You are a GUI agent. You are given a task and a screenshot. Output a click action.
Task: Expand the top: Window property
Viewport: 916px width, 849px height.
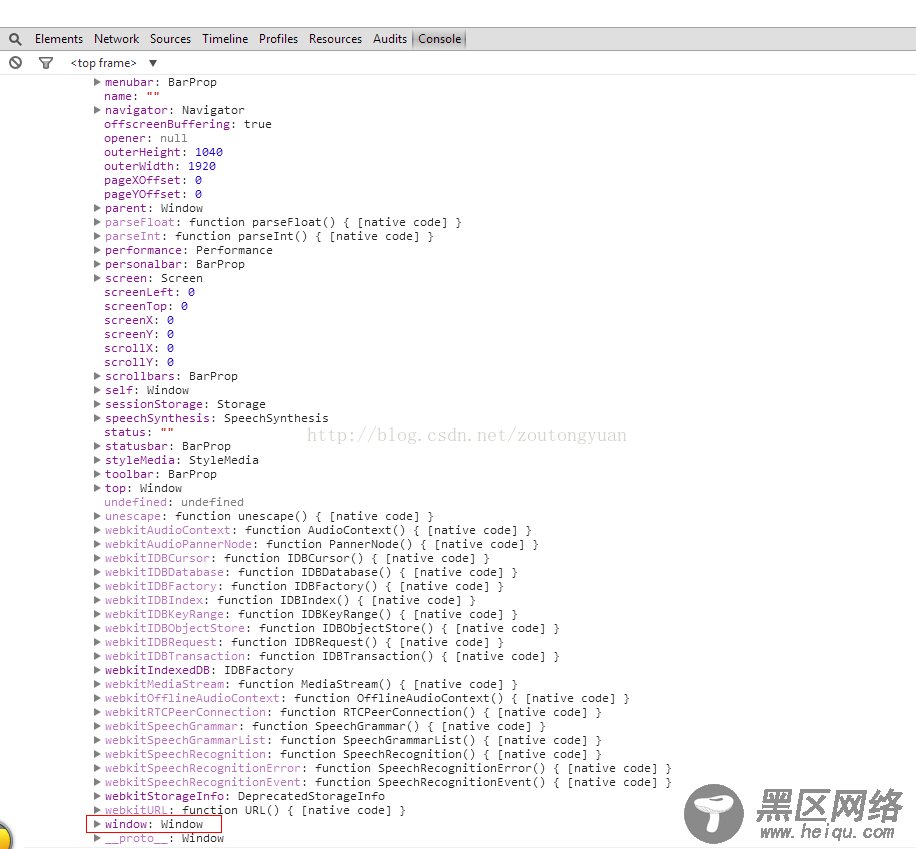[97, 488]
